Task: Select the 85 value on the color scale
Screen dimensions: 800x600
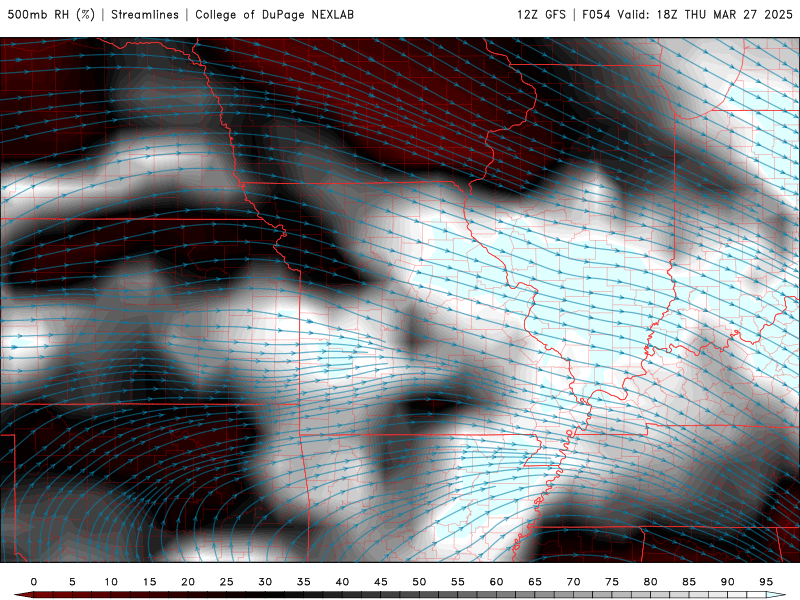Action: [689, 582]
